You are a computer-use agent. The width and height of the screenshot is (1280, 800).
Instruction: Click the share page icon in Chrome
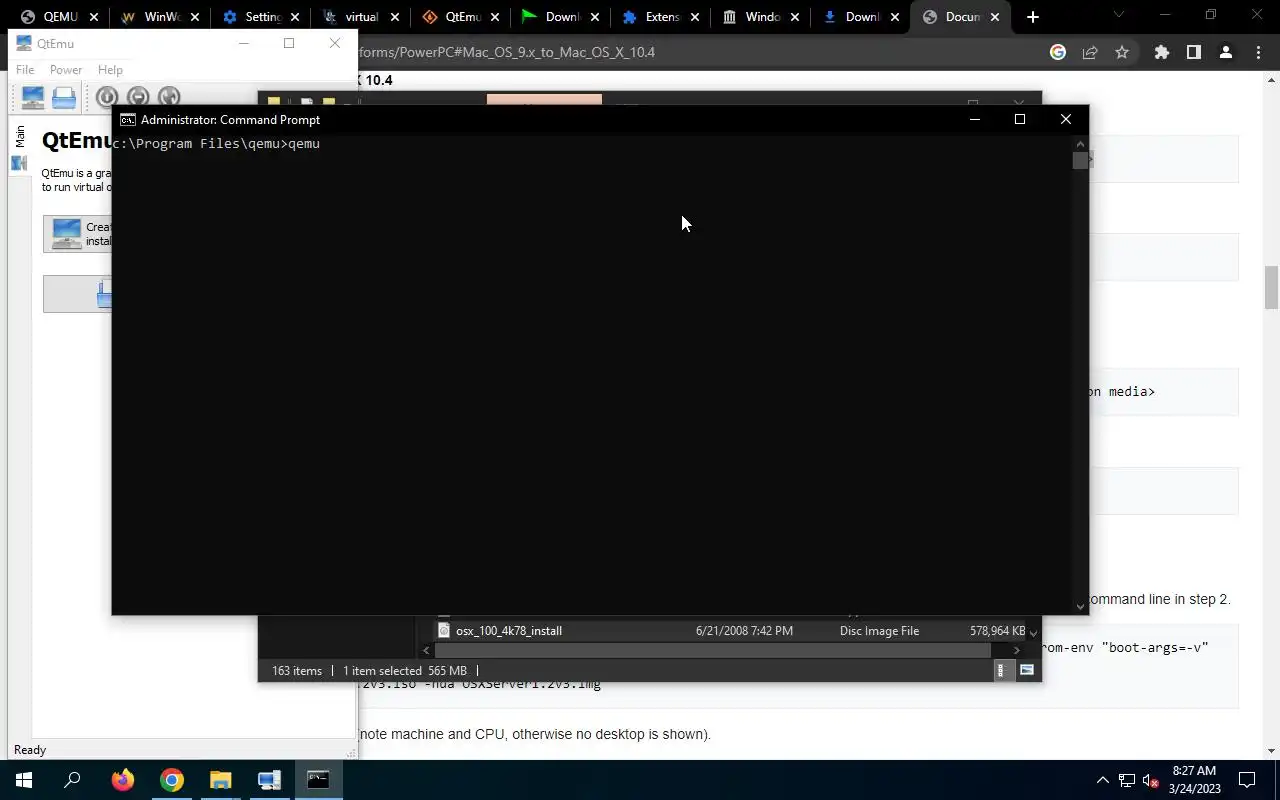(1090, 52)
